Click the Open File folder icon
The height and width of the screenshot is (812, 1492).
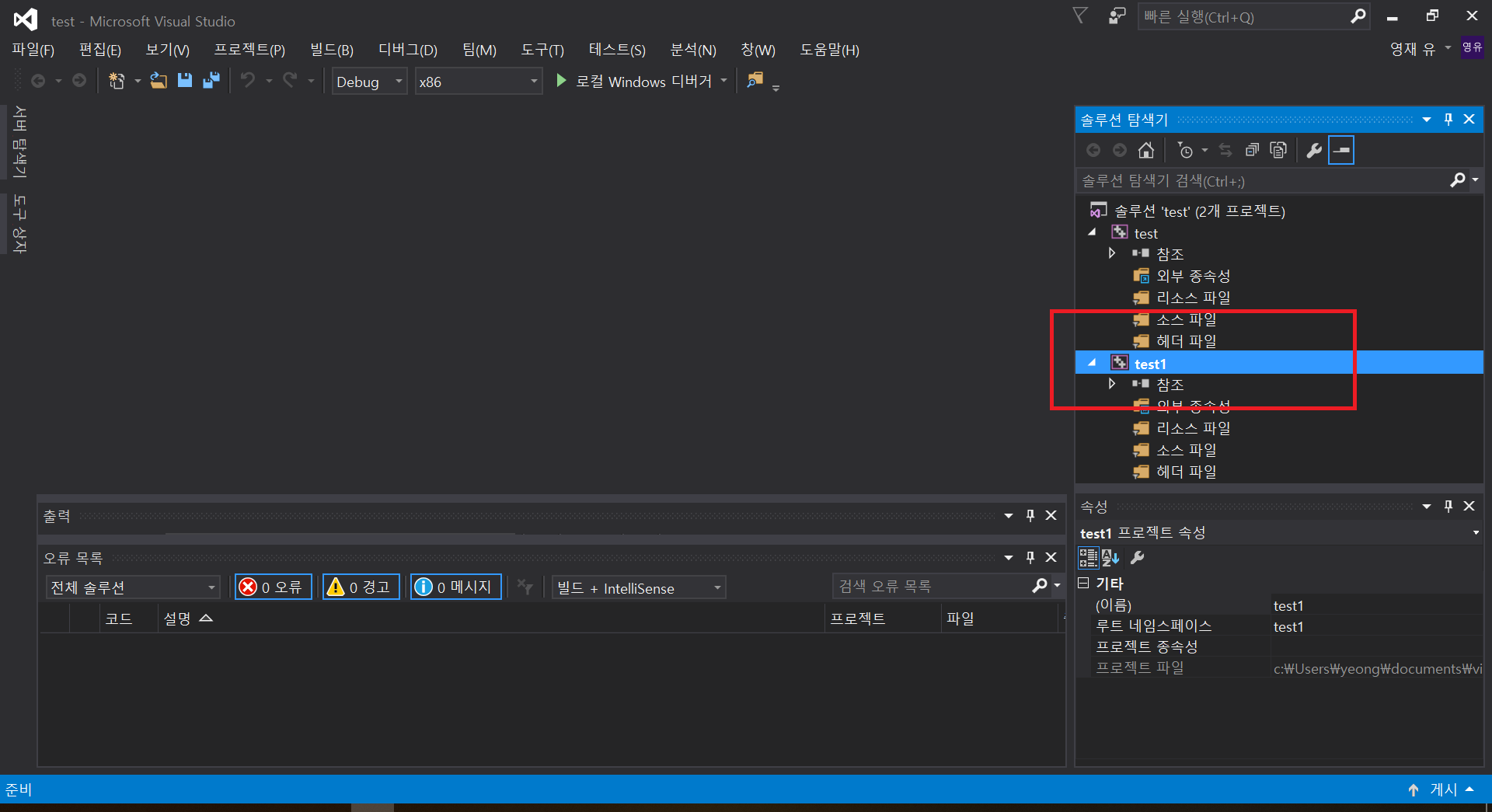coord(159,81)
